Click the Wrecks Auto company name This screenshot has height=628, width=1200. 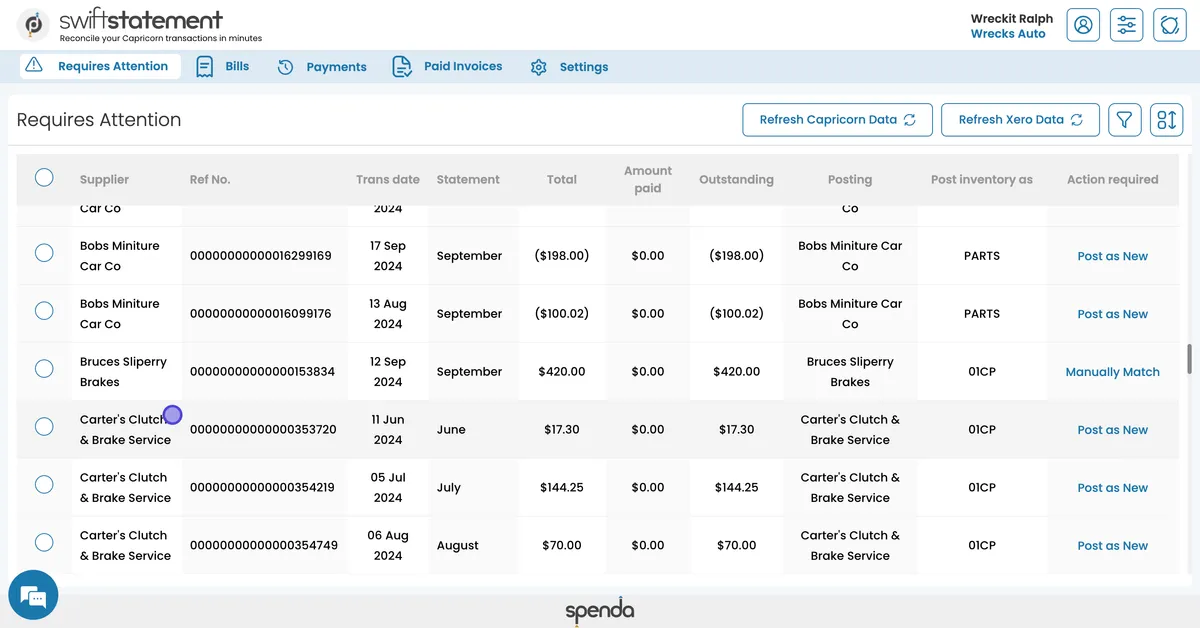(x=1008, y=34)
